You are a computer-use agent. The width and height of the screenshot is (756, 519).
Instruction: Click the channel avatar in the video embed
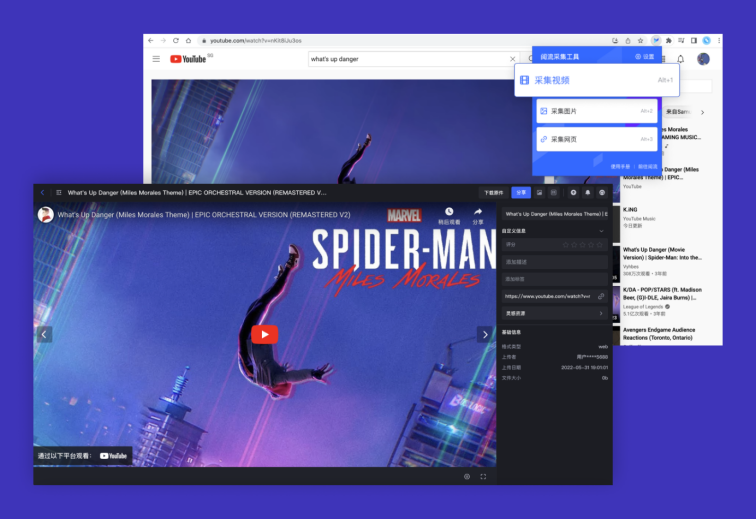click(x=46, y=215)
